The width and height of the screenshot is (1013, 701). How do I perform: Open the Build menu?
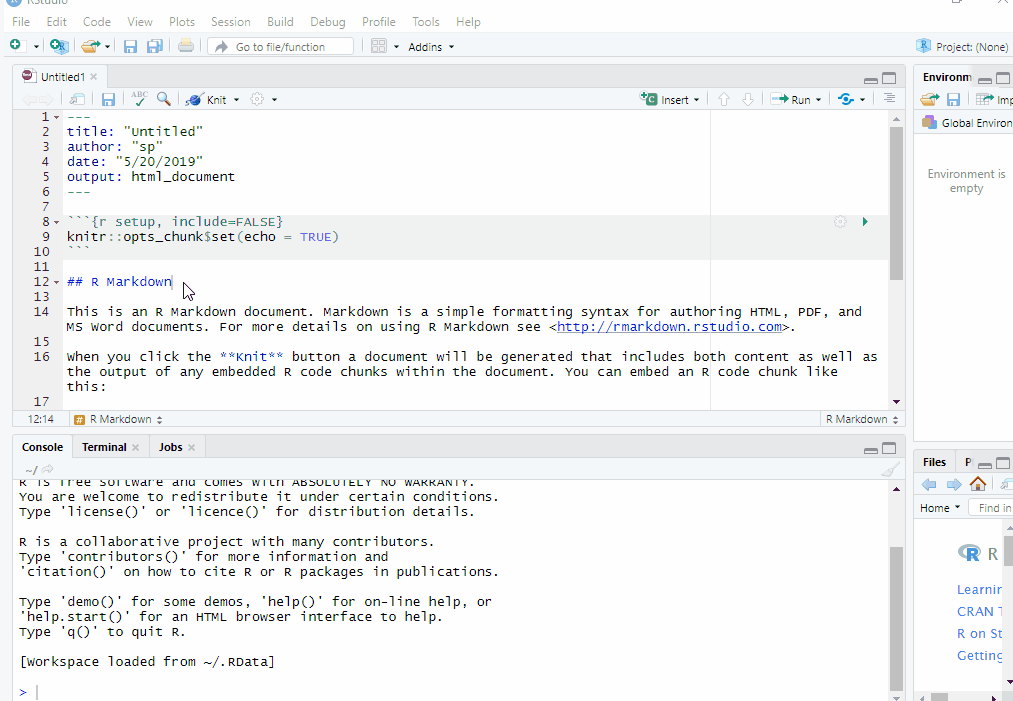point(280,21)
